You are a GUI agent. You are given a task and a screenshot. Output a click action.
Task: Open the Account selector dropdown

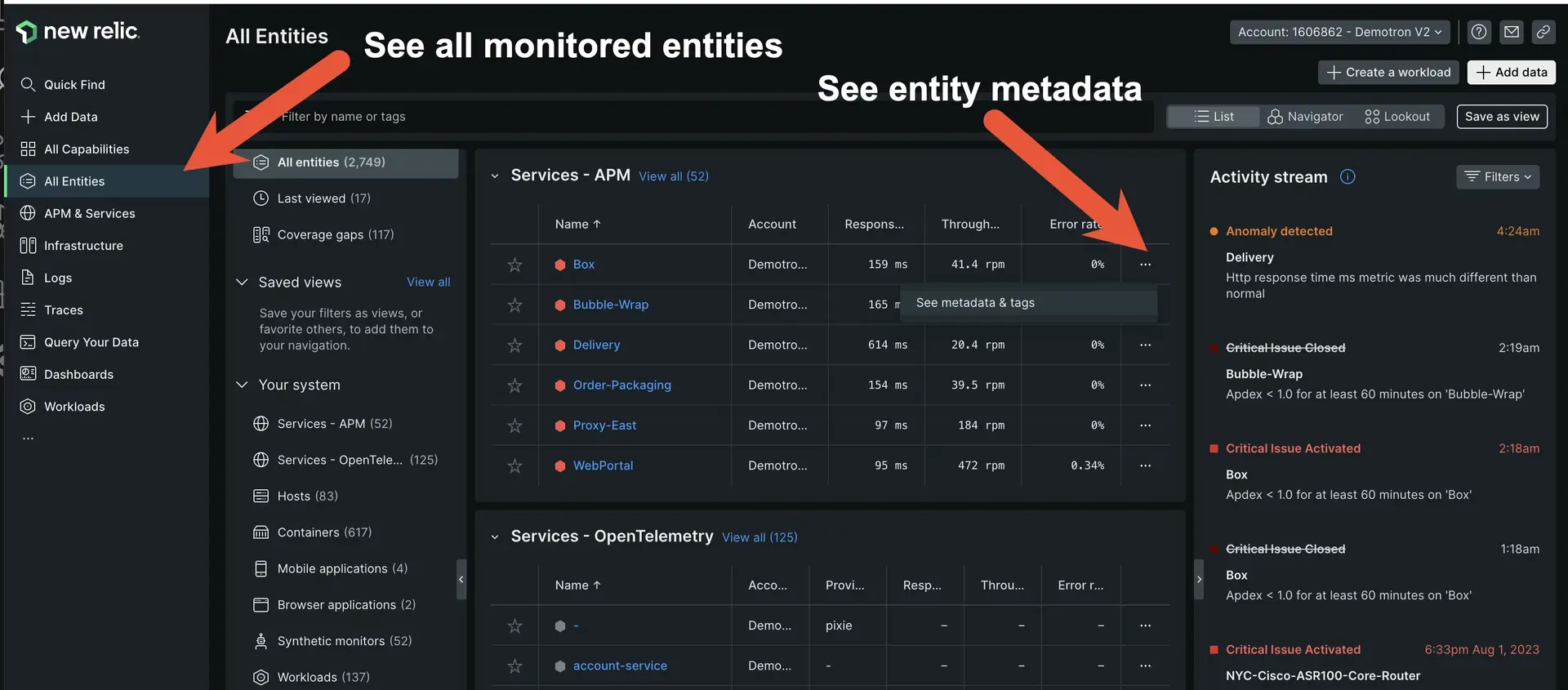click(x=1339, y=32)
